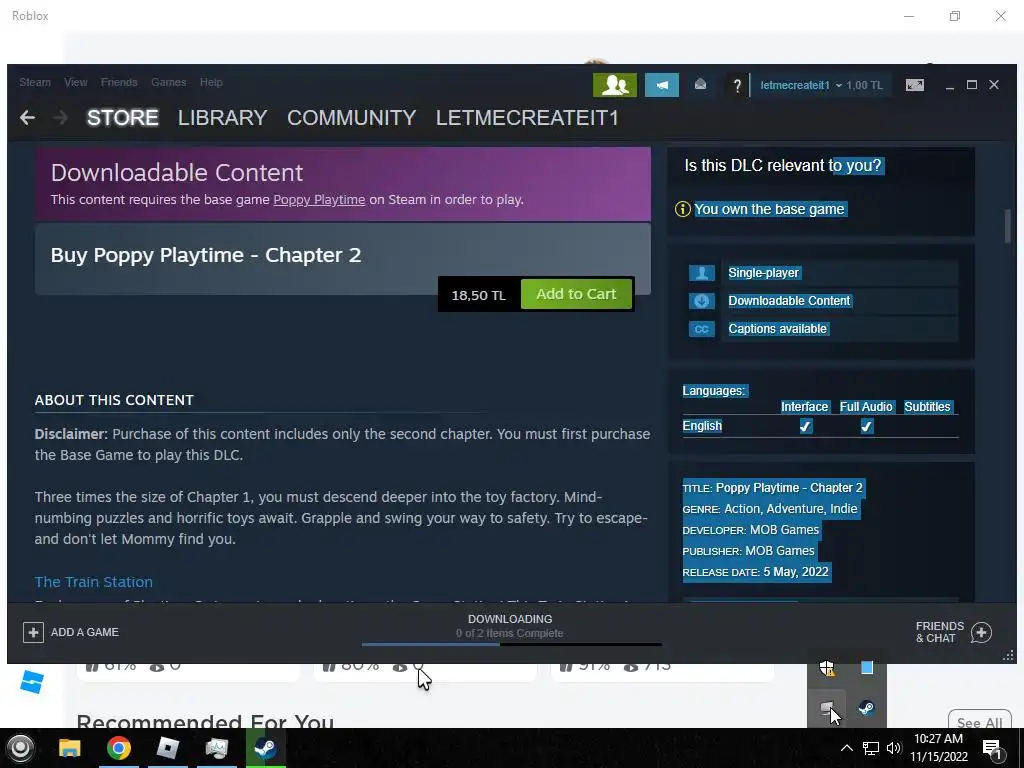This screenshot has width=1024, height=768.
Task: Click the 5 May, 2022 release date
Action: click(796, 572)
